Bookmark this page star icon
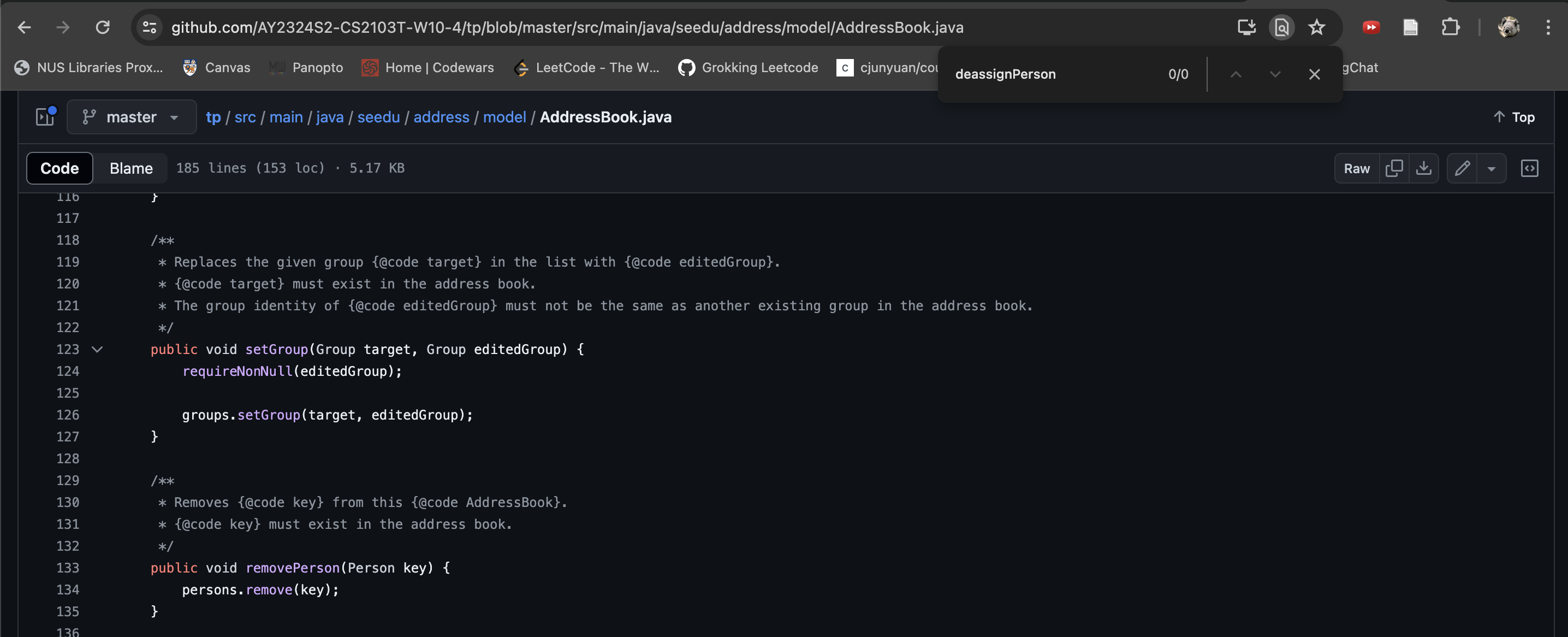Viewport: 1568px width, 637px height. tap(1317, 27)
